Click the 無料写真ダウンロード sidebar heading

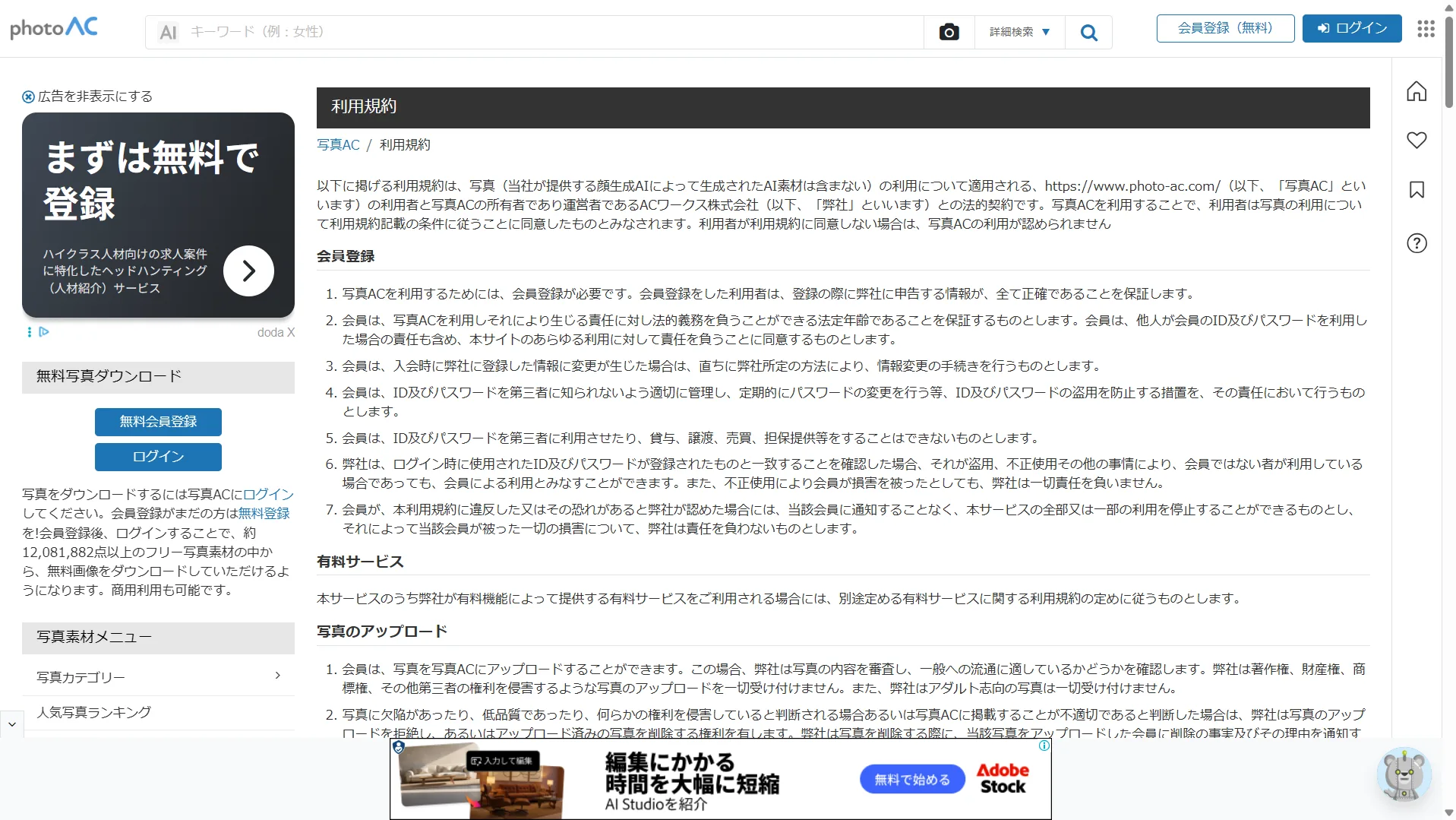pyautogui.click(x=158, y=377)
